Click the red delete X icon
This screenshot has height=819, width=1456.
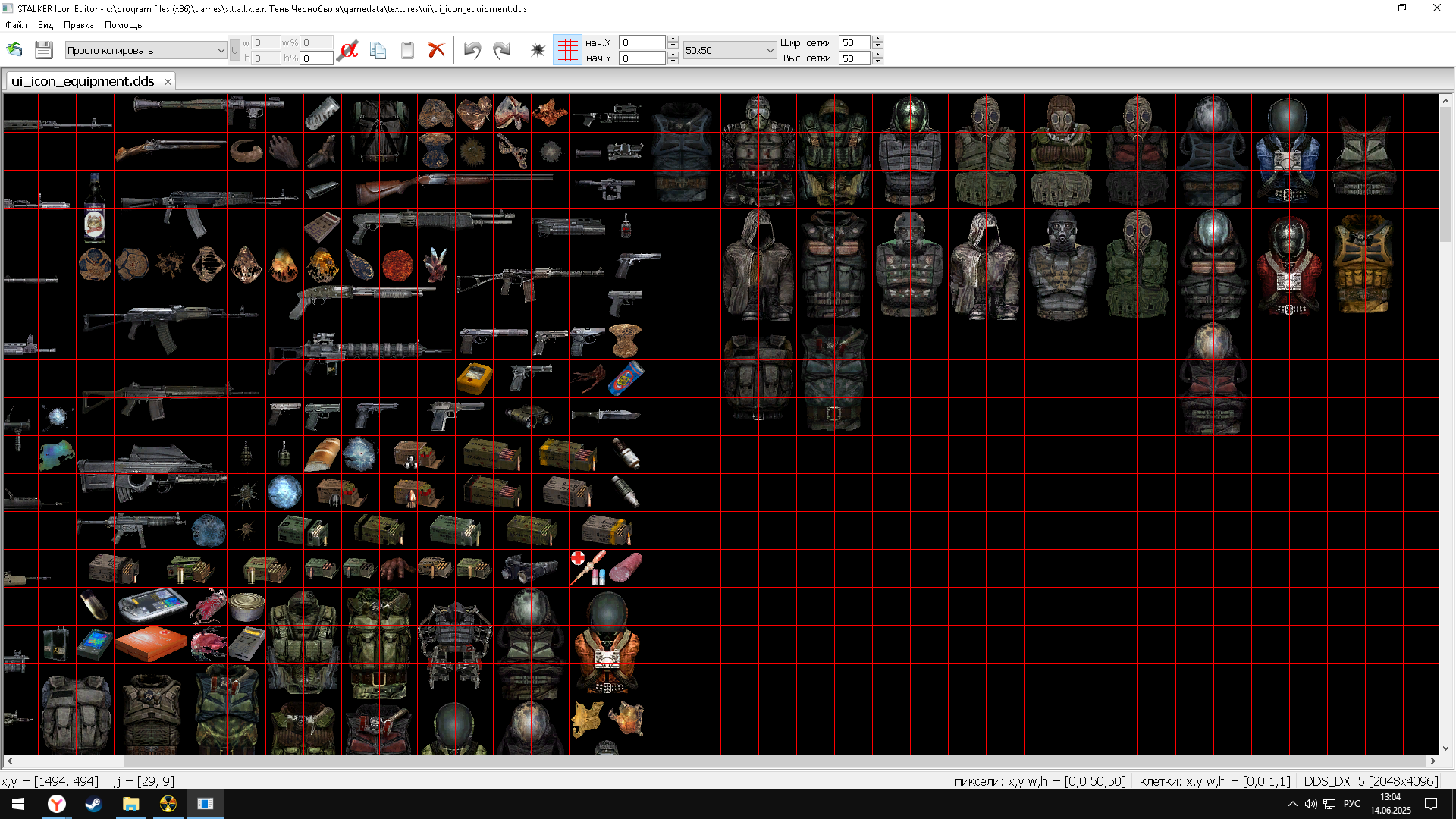click(436, 50)
